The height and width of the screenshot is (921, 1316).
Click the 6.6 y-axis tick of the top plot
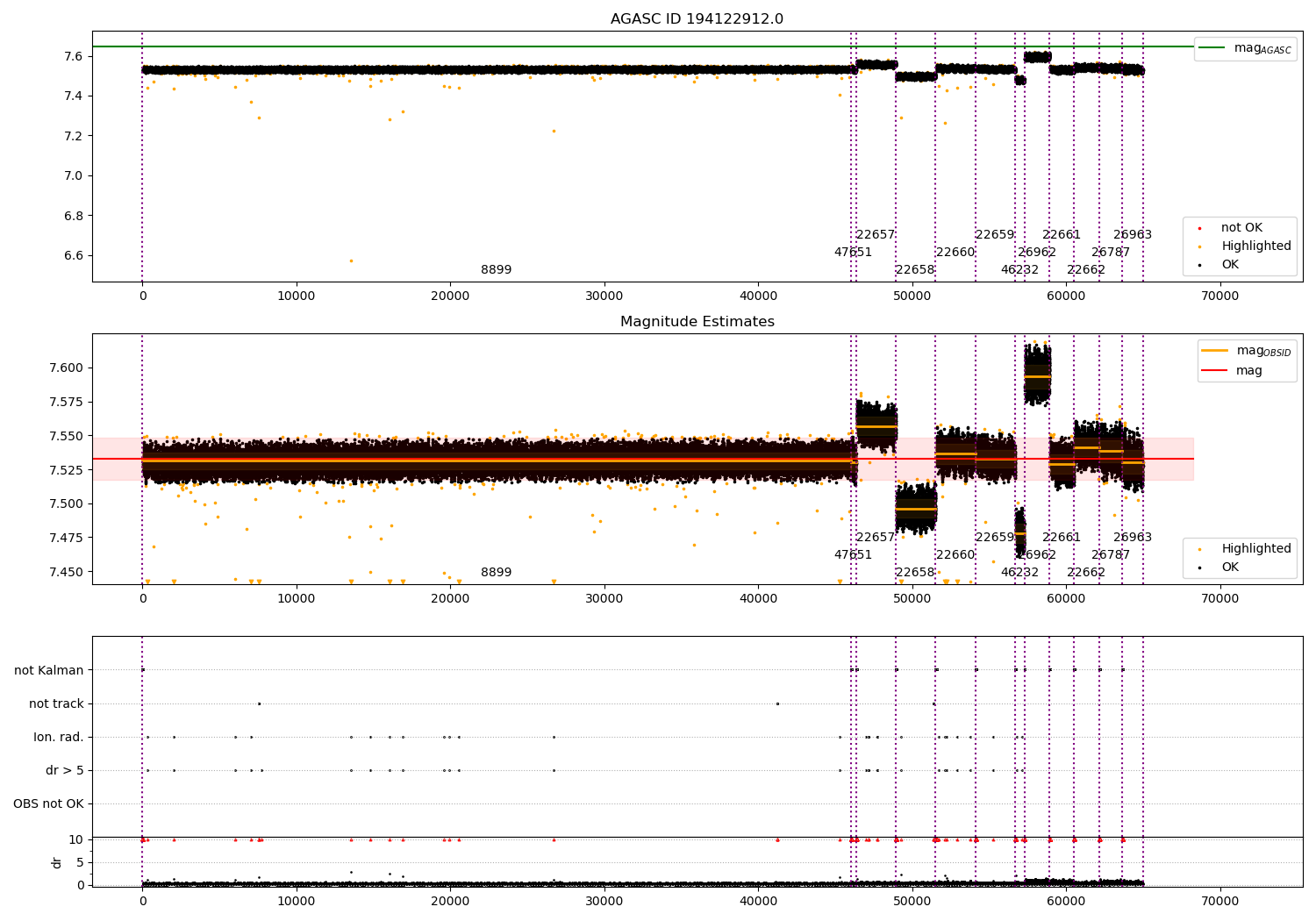[74, 256]
